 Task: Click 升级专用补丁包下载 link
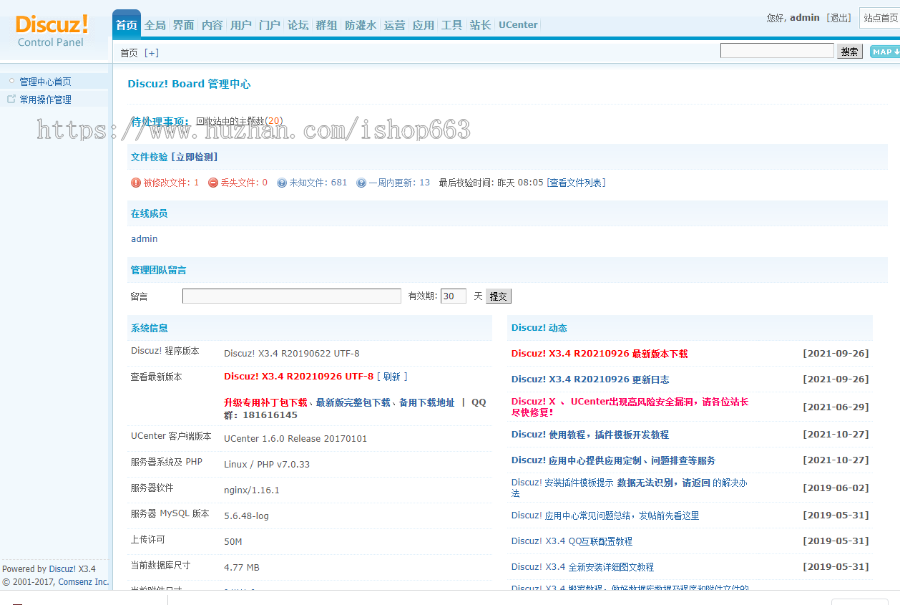[x=265, y=402]
